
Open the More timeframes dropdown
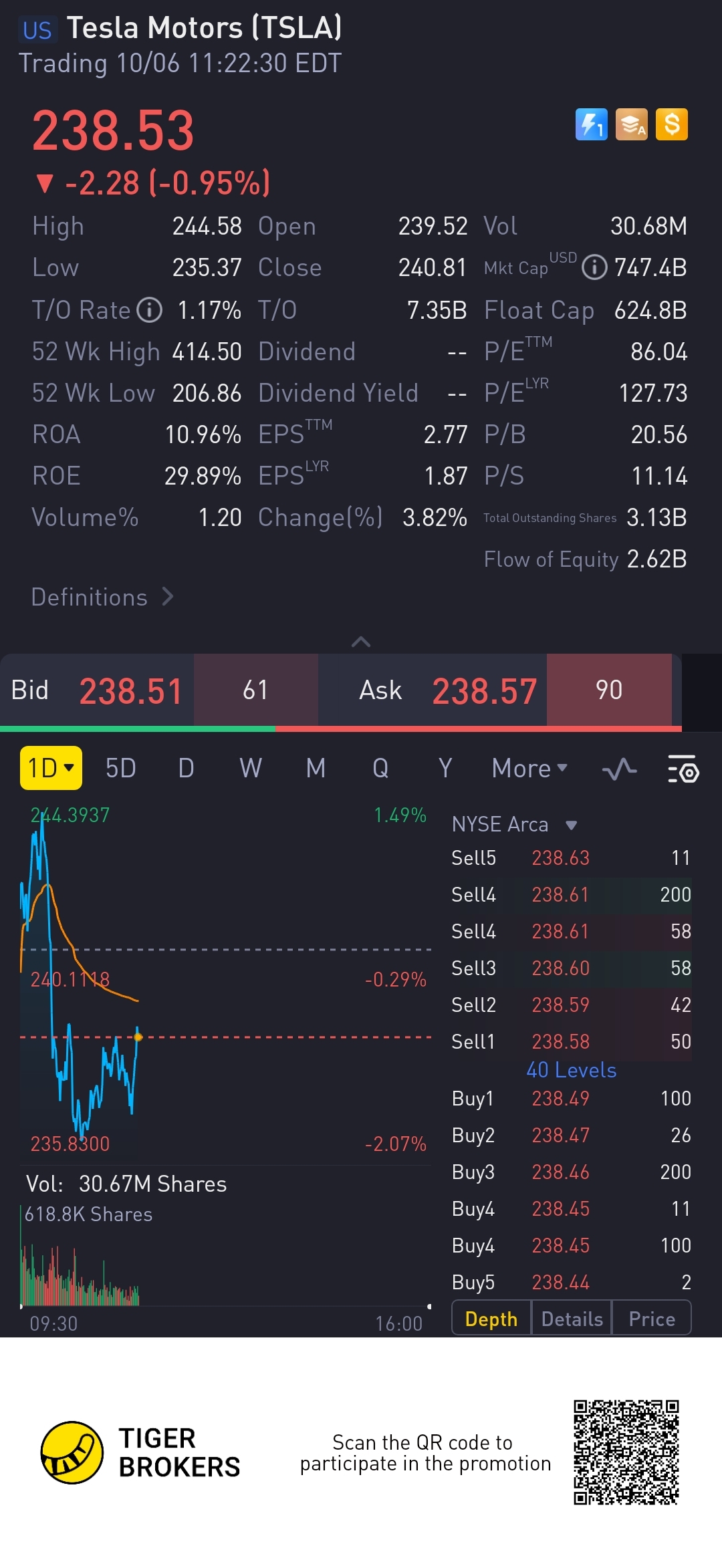click(x=529, y=769)
